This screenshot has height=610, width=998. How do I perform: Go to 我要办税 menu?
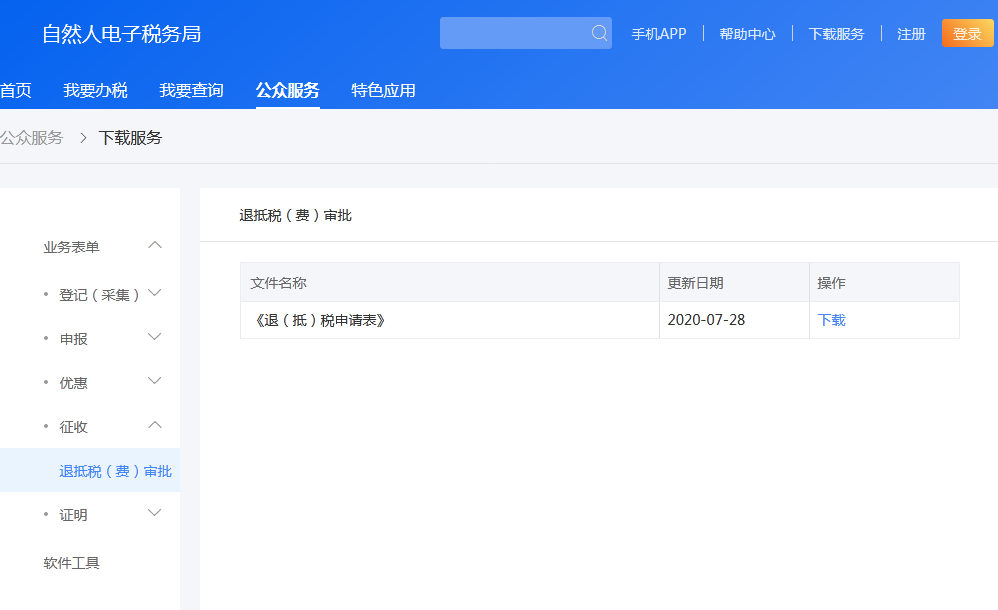(x=95, y=91)
